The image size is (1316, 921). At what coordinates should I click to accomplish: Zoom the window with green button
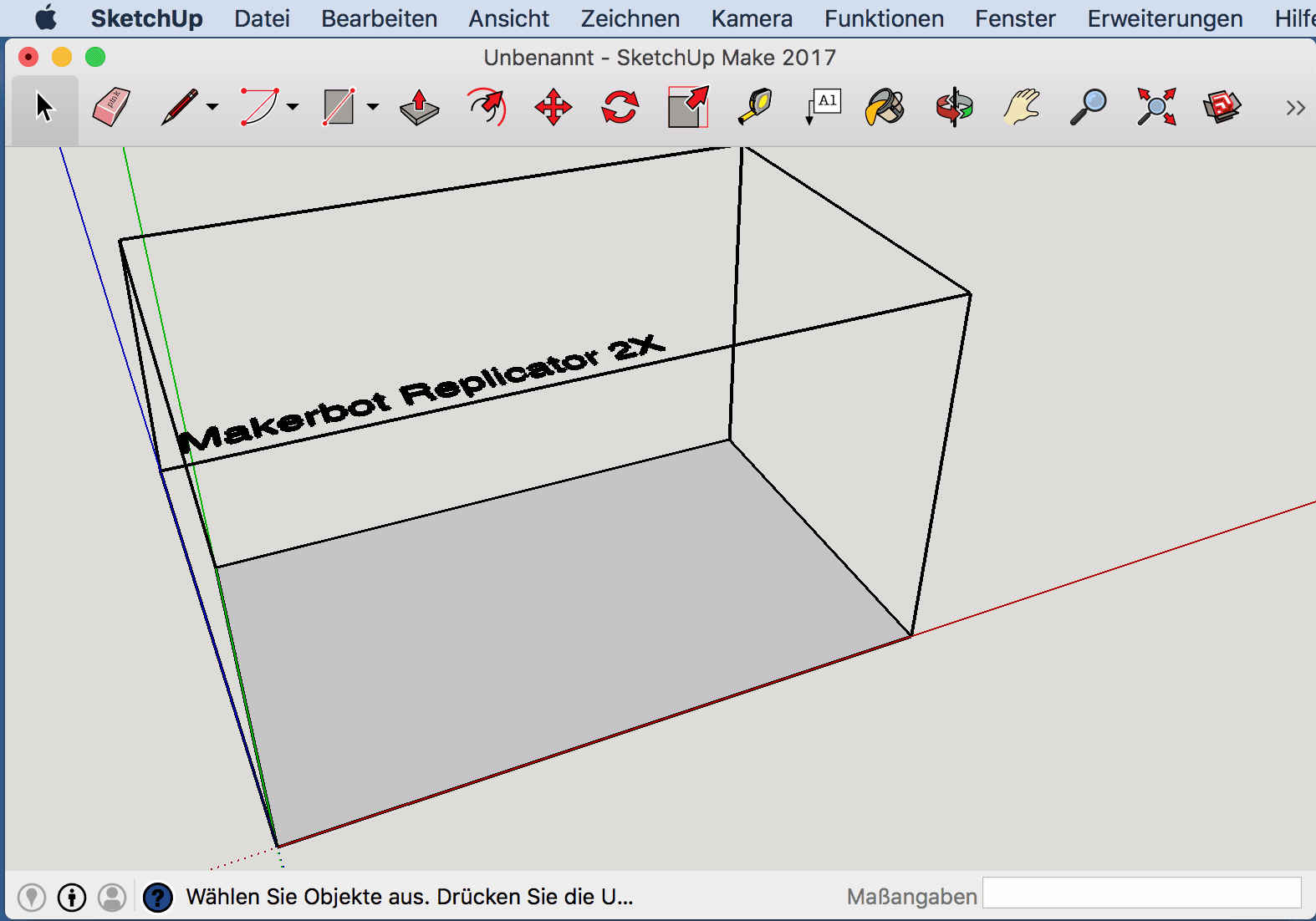point(95,57)
